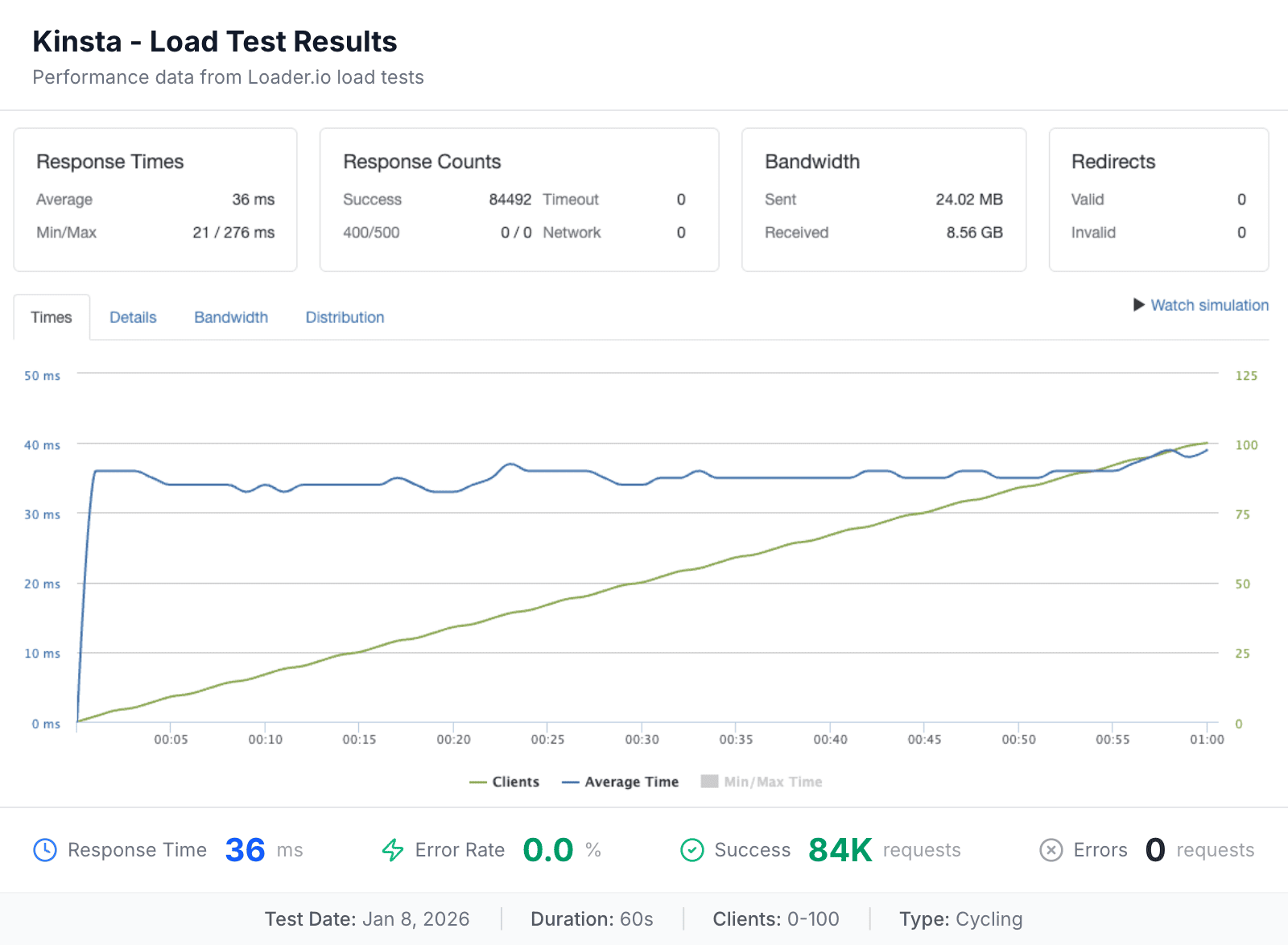This screenshot has width=1288, height=945.
Task: Click the Clients line marker in legend
Action: point(479,781)
